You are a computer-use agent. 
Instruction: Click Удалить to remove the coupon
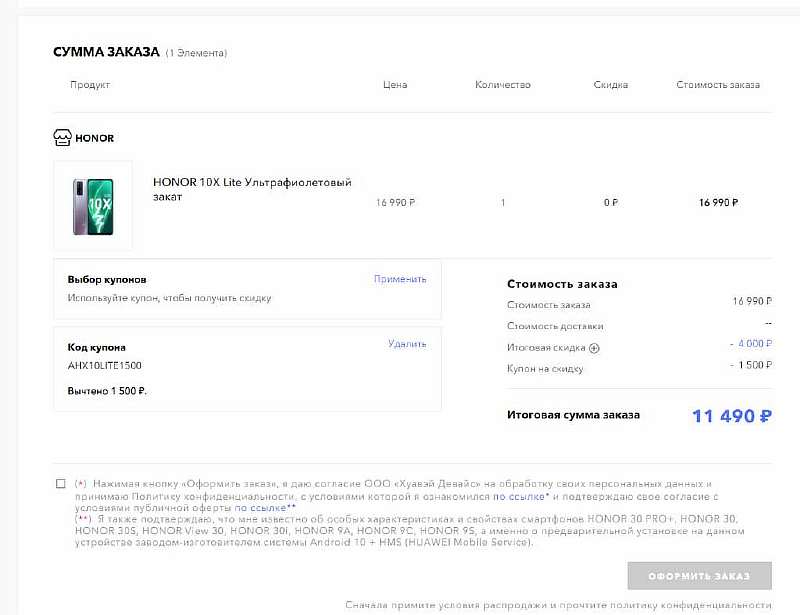coord(407,344)
